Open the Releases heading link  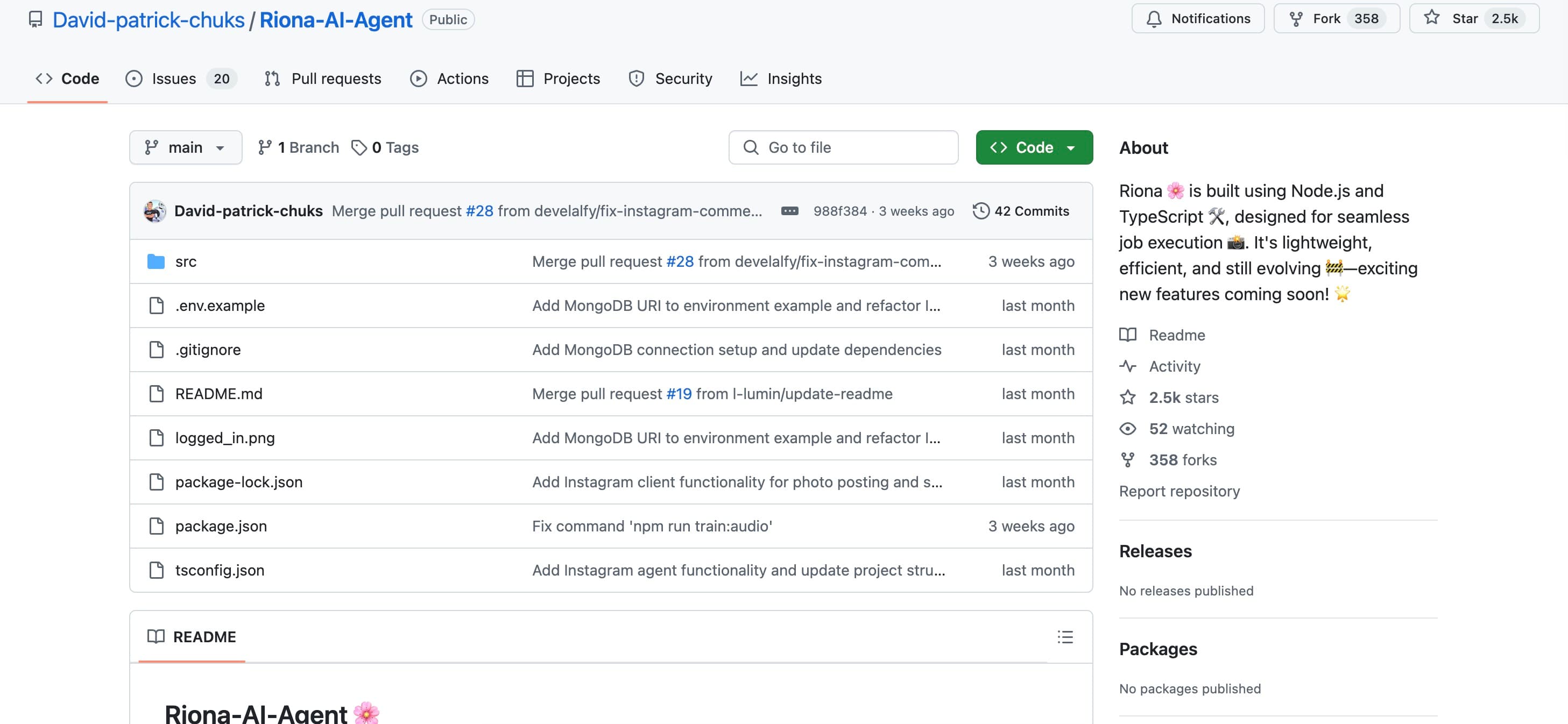(x=1155, y=551)
